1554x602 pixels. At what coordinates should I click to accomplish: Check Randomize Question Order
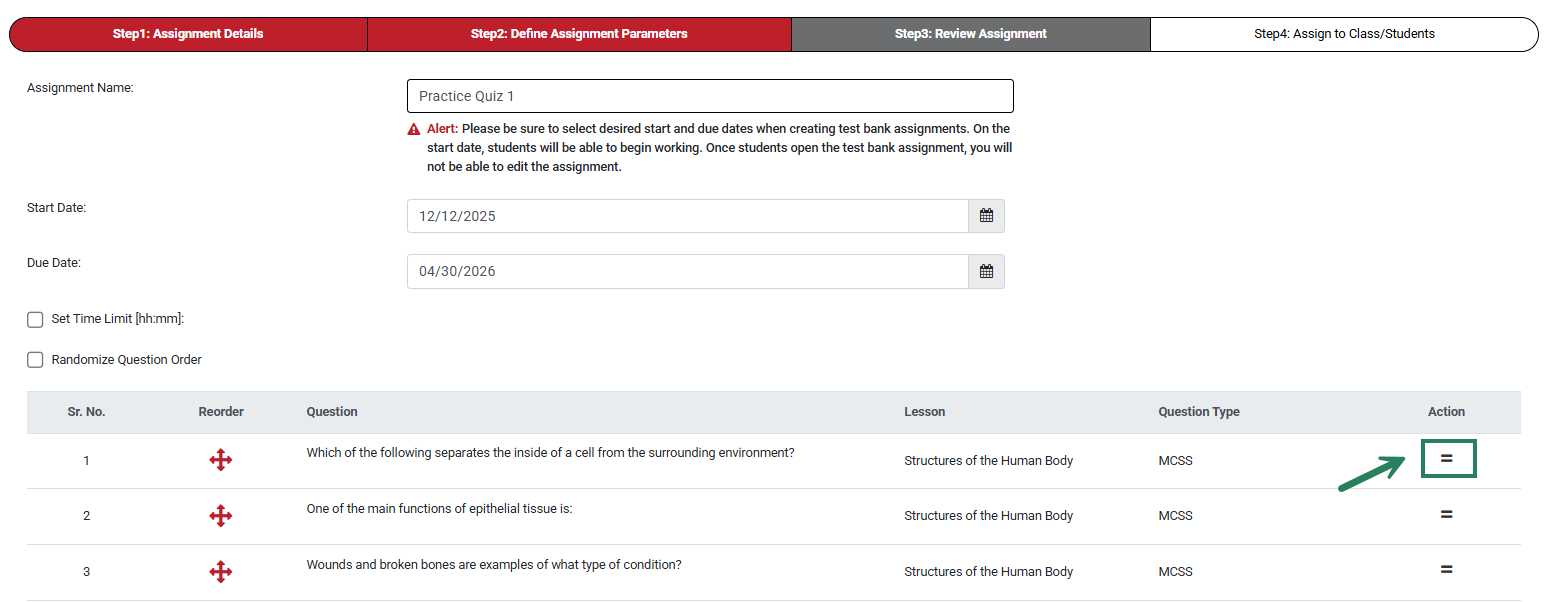click(35, 359)
